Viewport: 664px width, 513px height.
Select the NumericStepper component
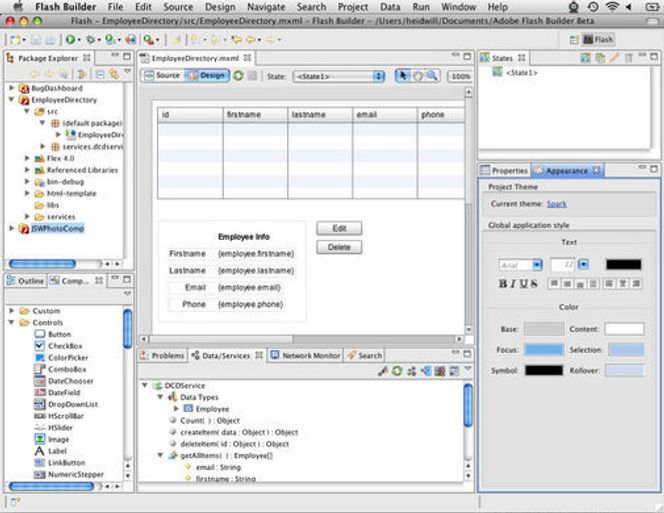tap(76, 474)
